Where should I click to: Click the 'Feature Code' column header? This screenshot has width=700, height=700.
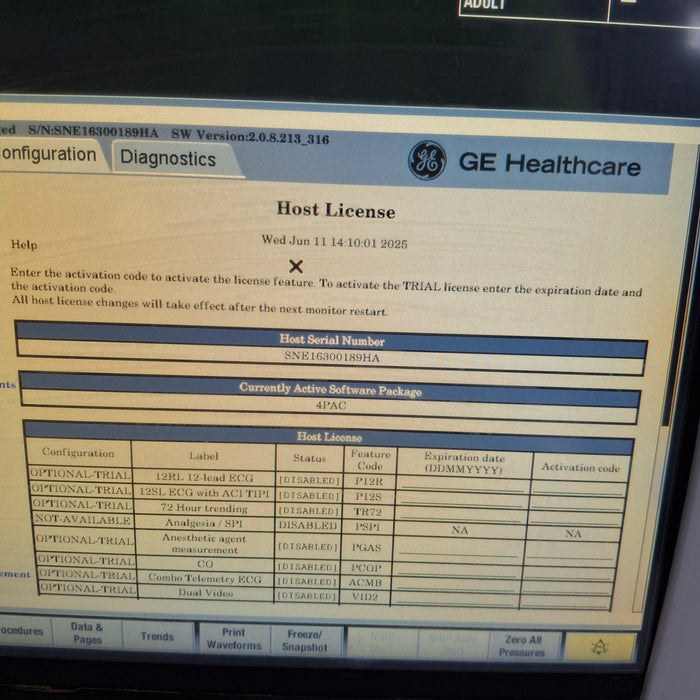pos(370,460)
